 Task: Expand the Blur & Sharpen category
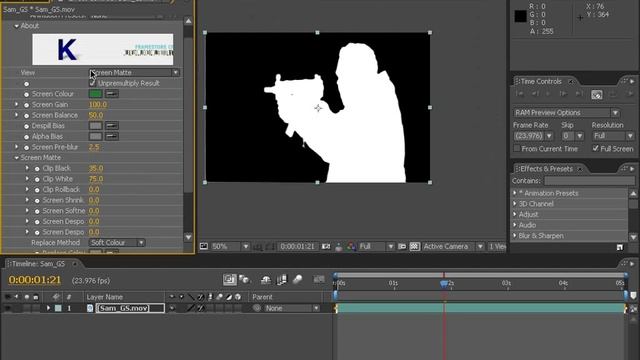(515, 236)
